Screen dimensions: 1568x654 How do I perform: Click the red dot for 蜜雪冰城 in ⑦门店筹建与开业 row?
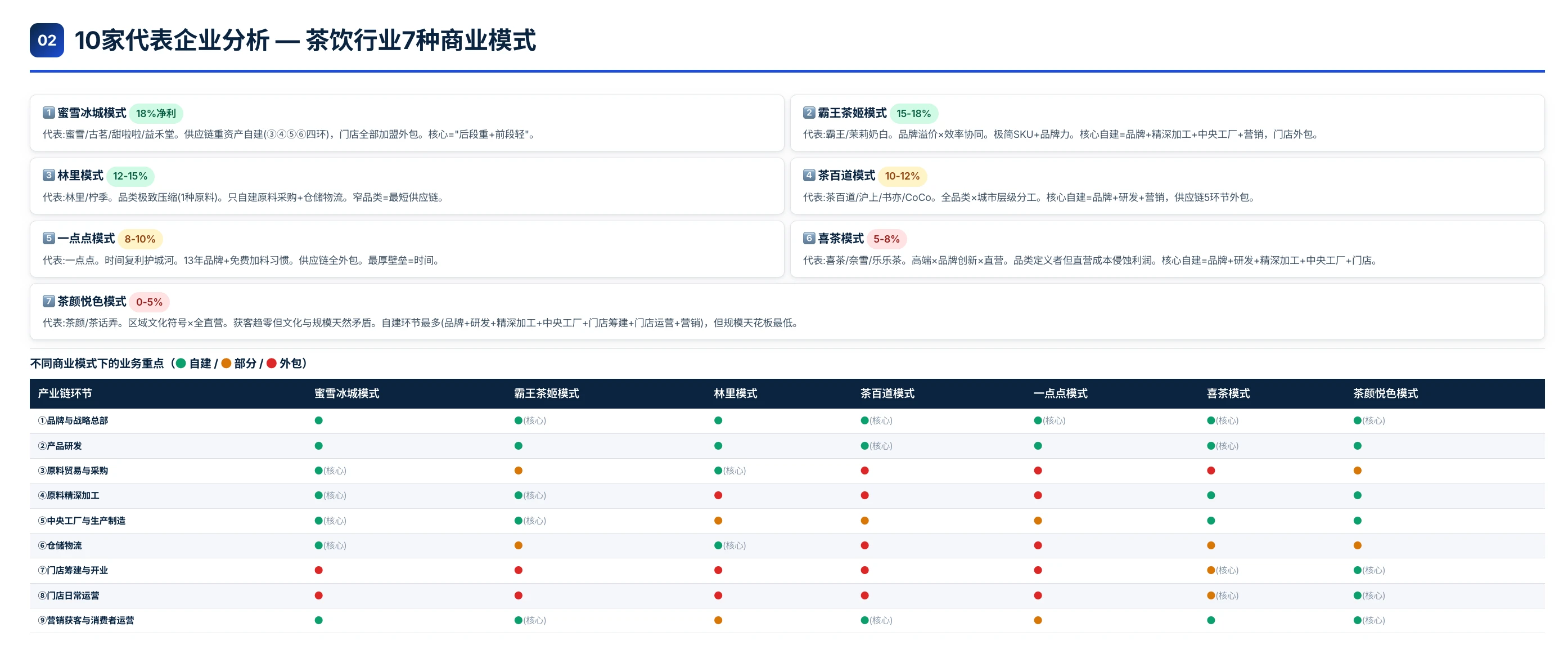(318, 571)
